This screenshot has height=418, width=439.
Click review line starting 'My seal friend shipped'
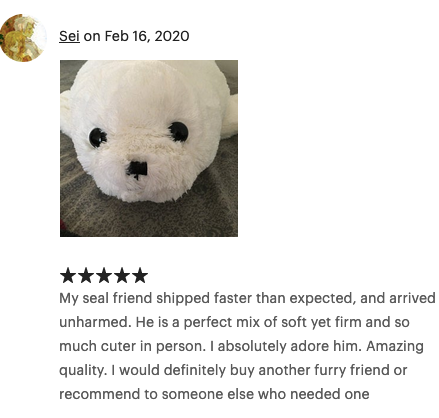(247, 298)
